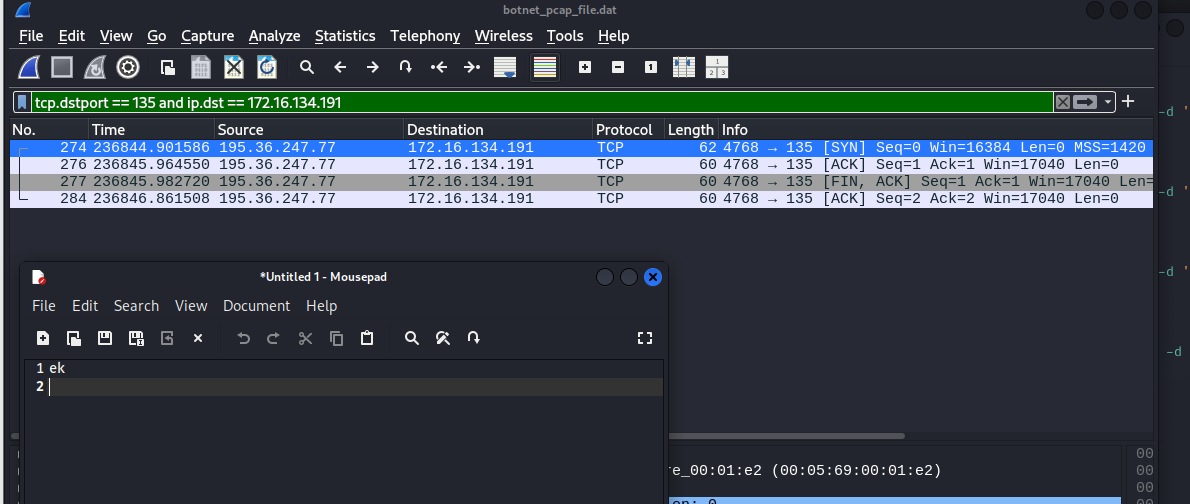Go to previous packet arrow
This screenshot has width=1190, height=504.
[340, 68]
